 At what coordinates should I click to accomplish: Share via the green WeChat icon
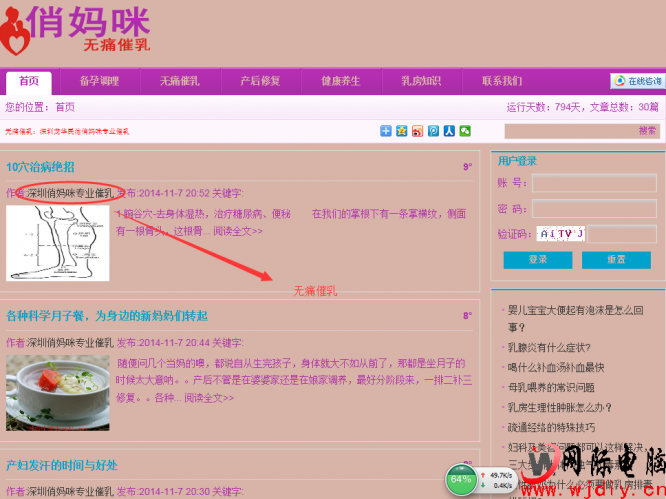pyautogui.click(x=465, y=131)
